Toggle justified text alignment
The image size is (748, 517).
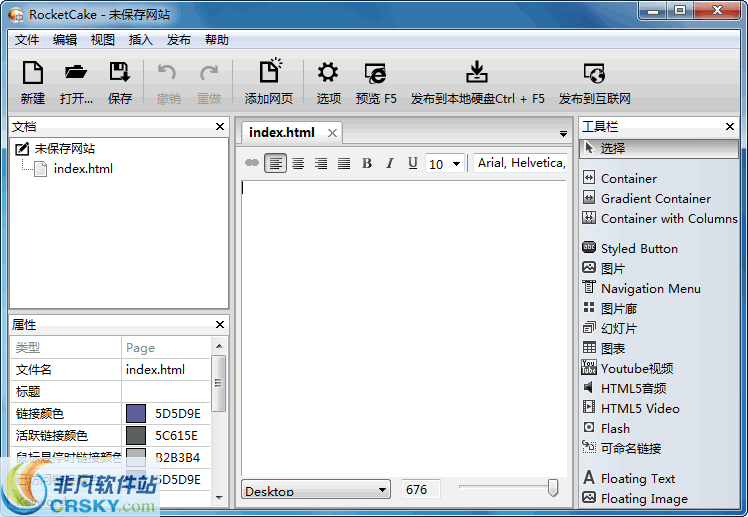344,163
